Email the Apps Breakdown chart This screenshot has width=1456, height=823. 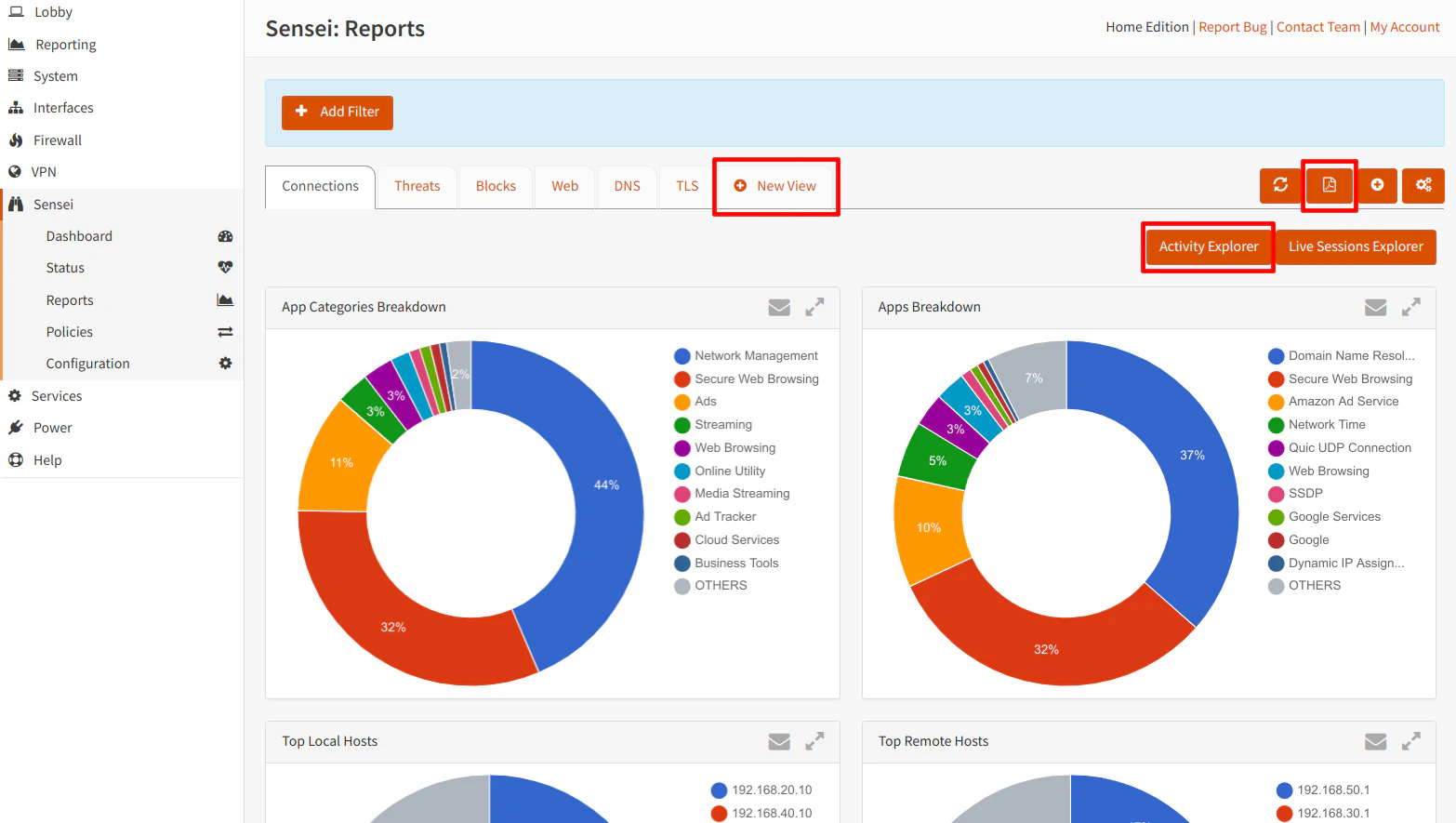click(1375, 307)
